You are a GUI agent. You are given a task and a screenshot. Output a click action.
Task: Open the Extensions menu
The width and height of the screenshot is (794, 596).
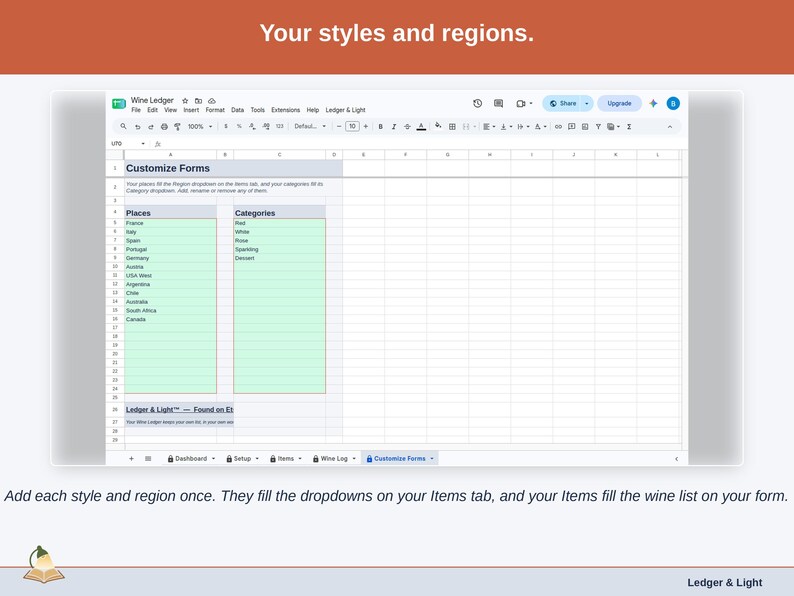[286, 110]
